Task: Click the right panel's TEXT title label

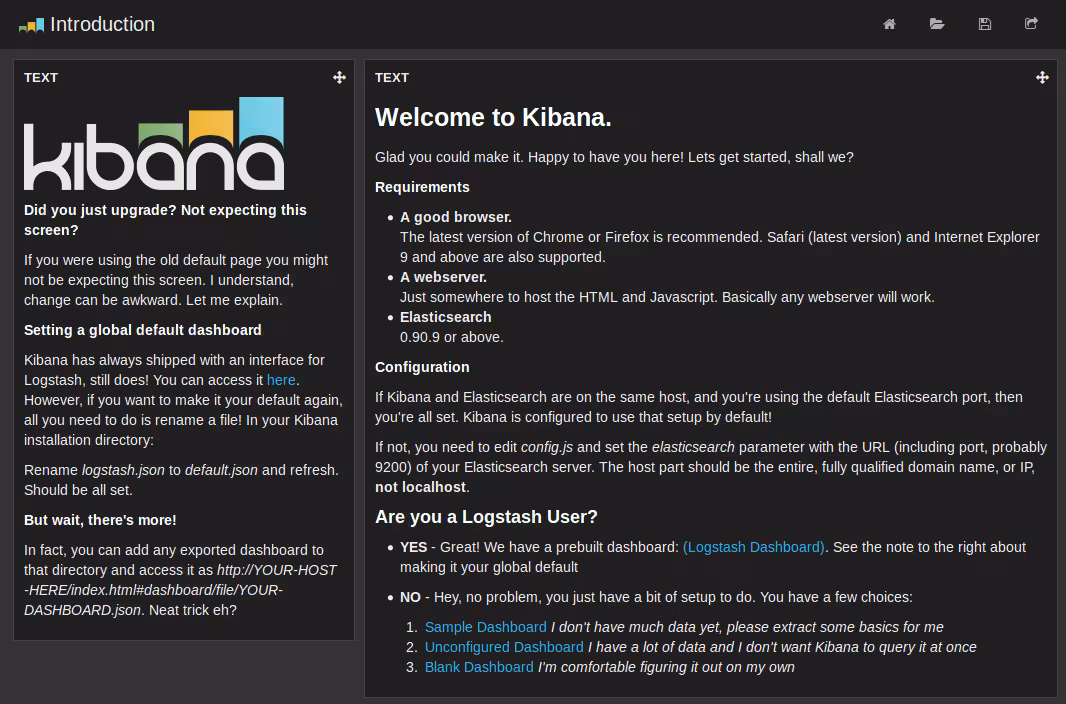Action: (x=392, y=77)
